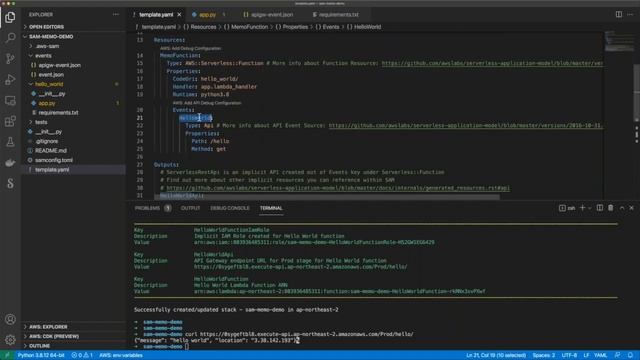Click the zsh terminal shell indicator
640x360 pixels.
coord(567,208)
